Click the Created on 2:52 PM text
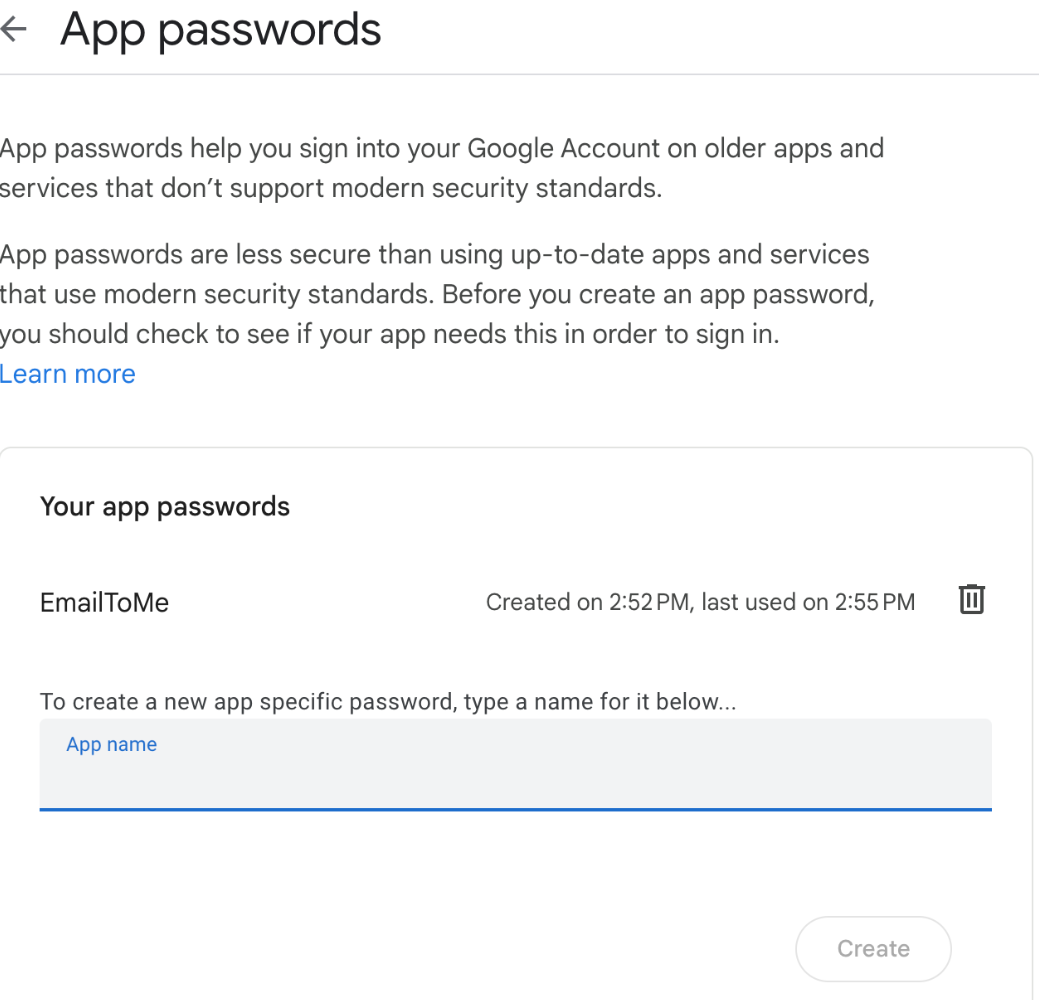This screenshot has height=1000, width=1039. pos(588,602)
